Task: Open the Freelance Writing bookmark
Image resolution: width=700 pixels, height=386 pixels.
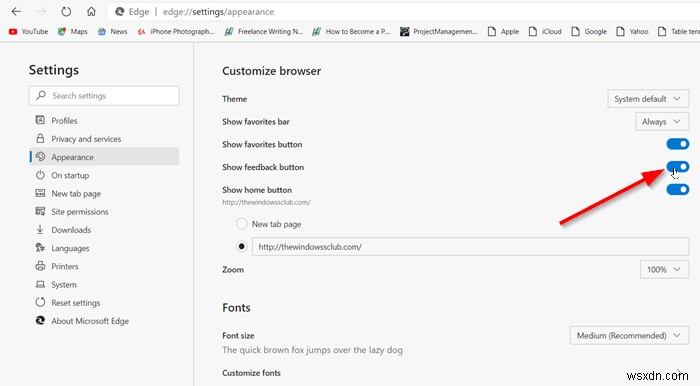Action: pyautogui.click(x=263, y=31)
